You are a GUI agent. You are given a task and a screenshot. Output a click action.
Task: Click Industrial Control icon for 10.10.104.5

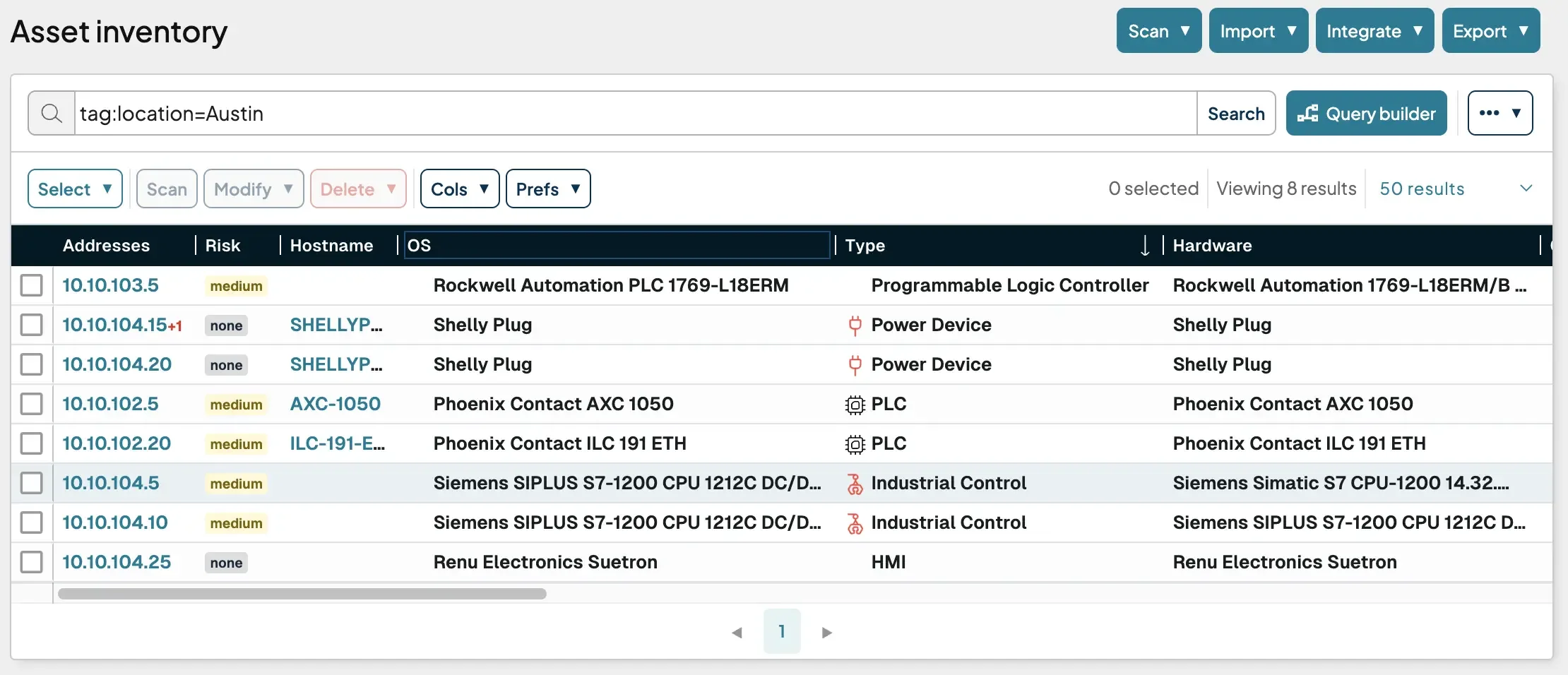(855, 484)
